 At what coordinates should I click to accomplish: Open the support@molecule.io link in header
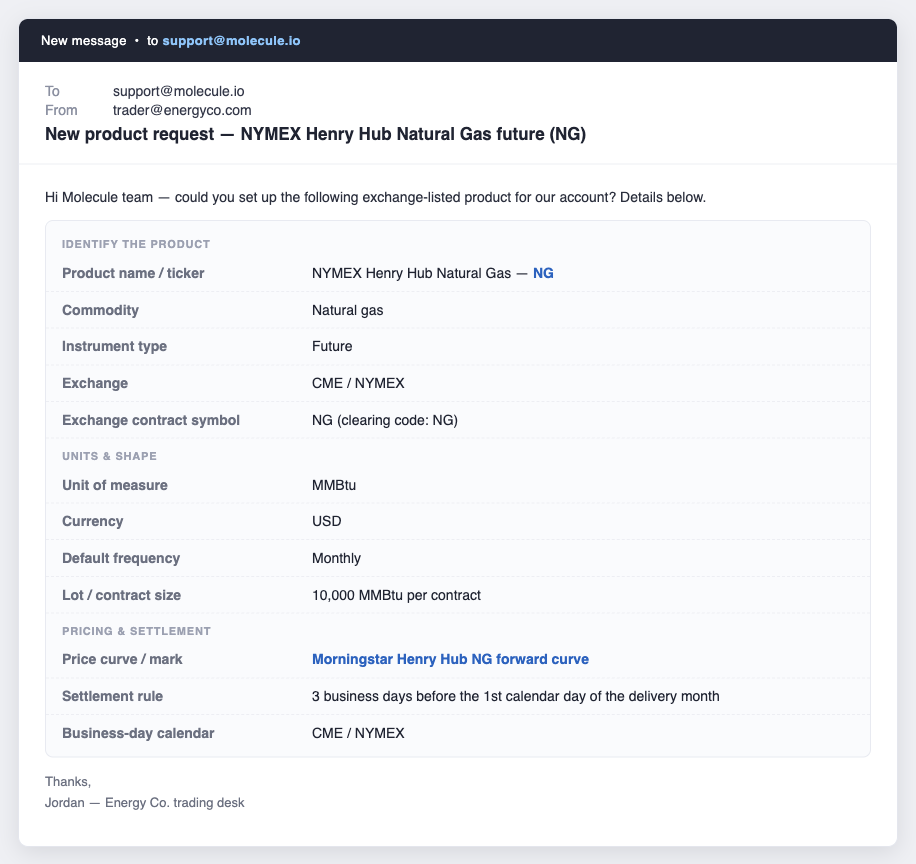[x=231, y=40]
